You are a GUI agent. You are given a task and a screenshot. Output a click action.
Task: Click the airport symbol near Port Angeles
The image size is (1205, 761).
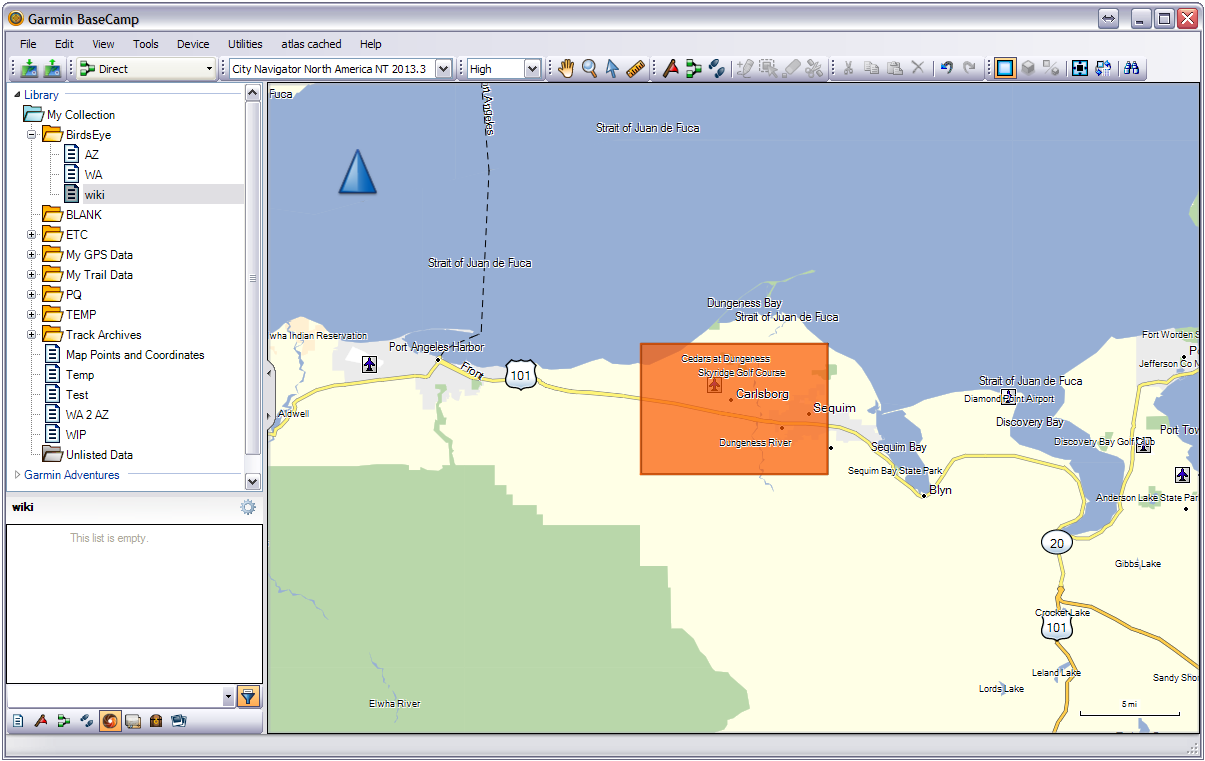(x=370, y=363)
